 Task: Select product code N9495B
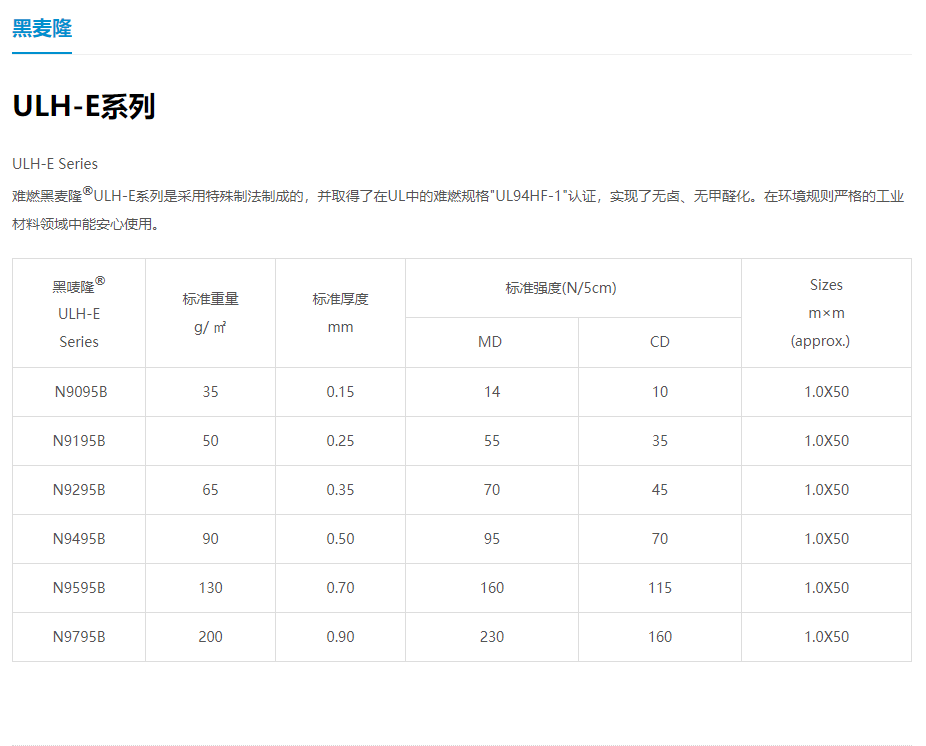(79, 539)
